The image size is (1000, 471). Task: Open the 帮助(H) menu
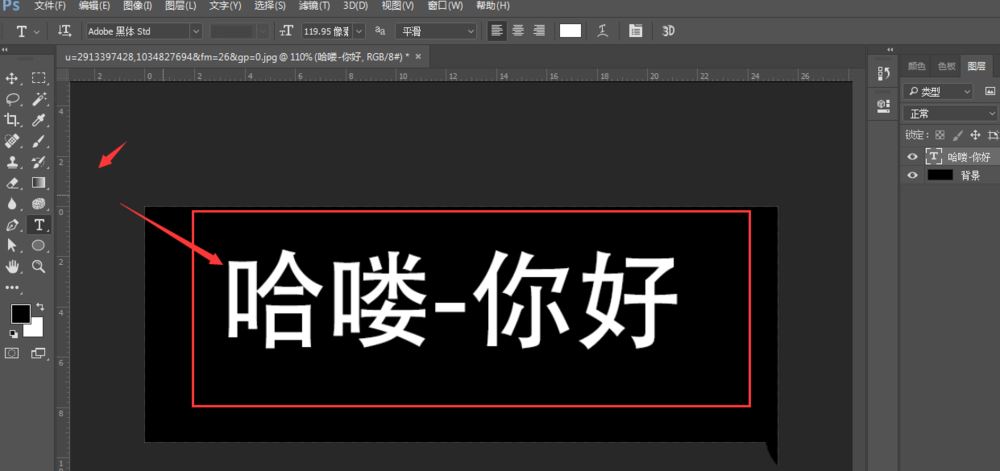click(x=493, y=6)
